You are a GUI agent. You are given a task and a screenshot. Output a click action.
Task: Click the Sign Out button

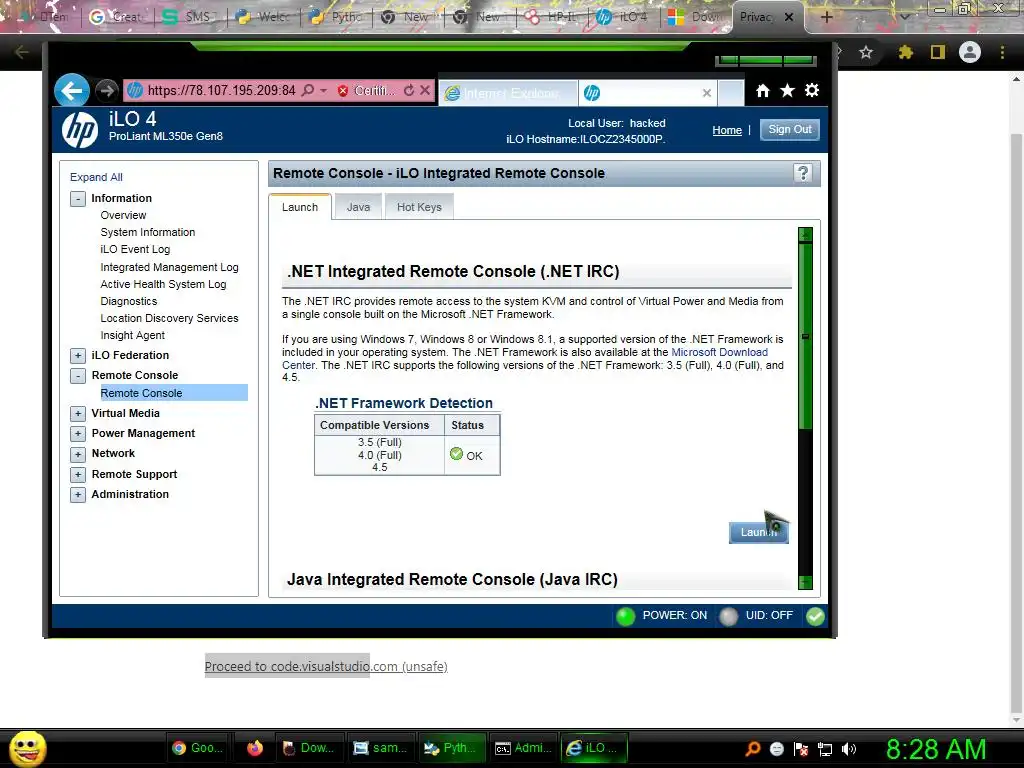pyautogui.click(x=790, y=129)
